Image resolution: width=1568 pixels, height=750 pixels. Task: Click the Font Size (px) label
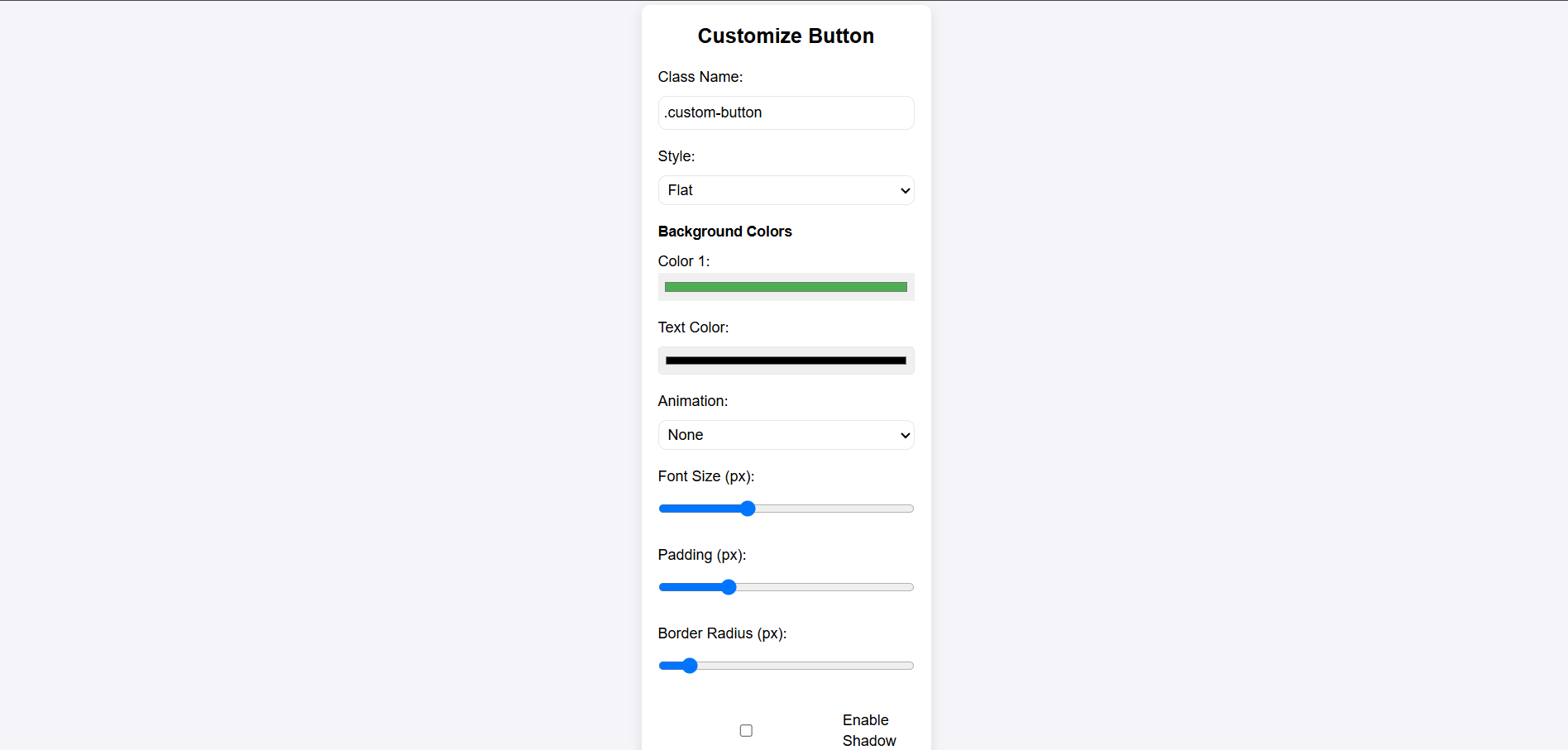[705, 476]
